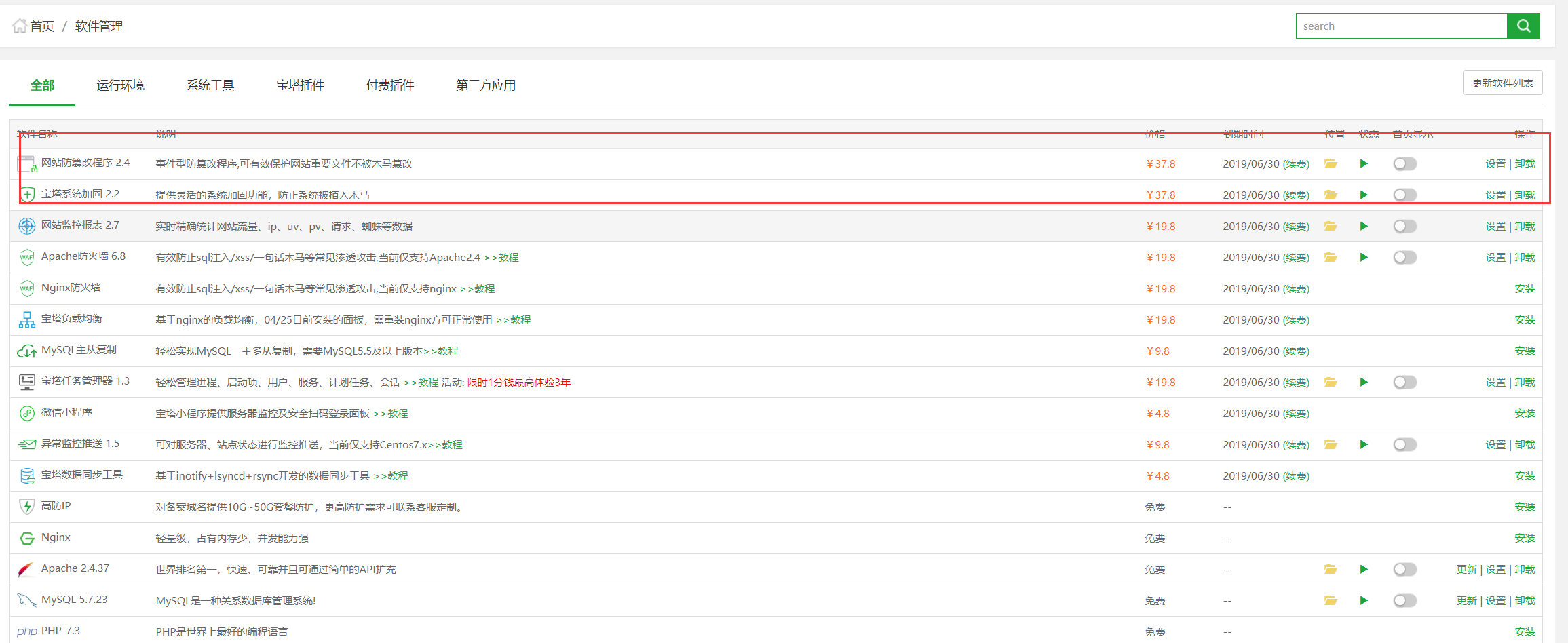
Task: Click the 宝塔系统加固 shield icon
Action: 27,195
